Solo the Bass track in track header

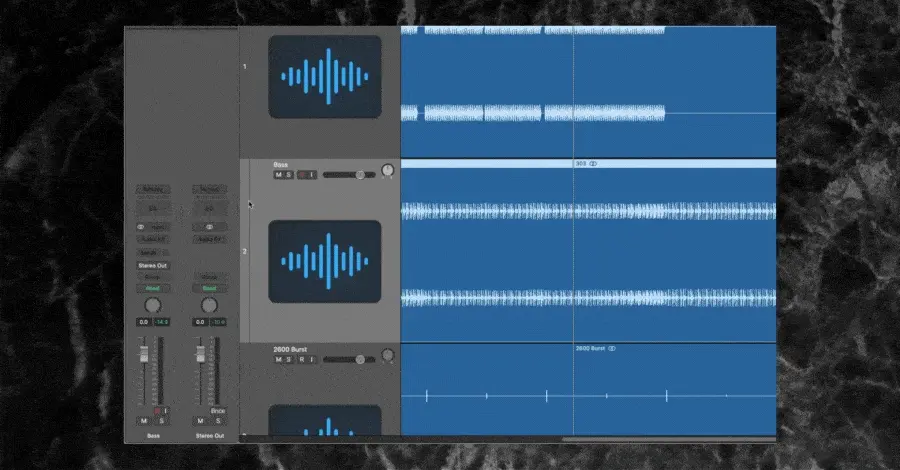pyautogui.click(x=289, y=174)
